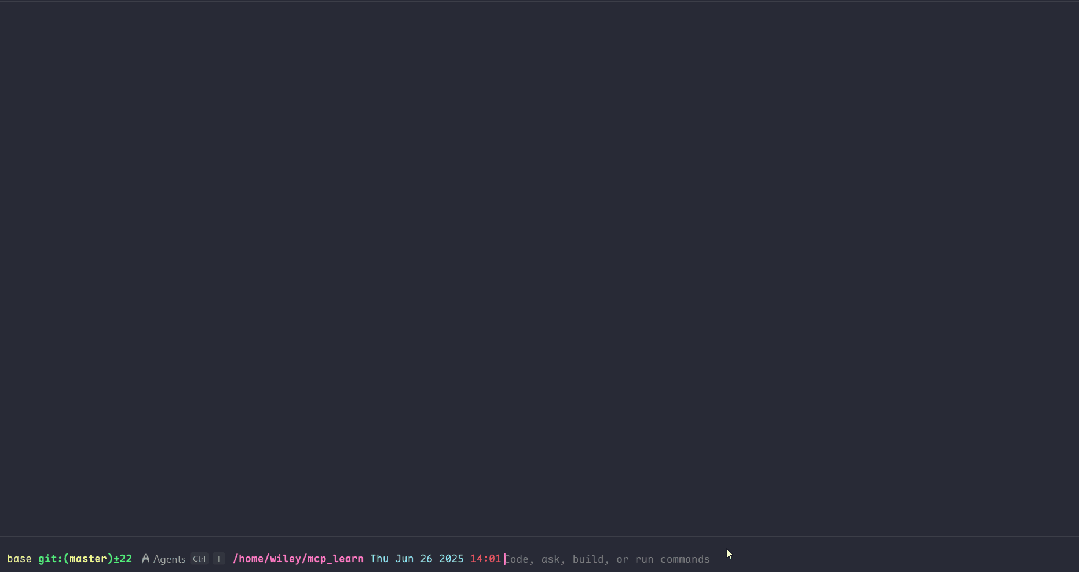Click the Agents sparkle icon
The image size is (1079, 572).
click(145, 559)
